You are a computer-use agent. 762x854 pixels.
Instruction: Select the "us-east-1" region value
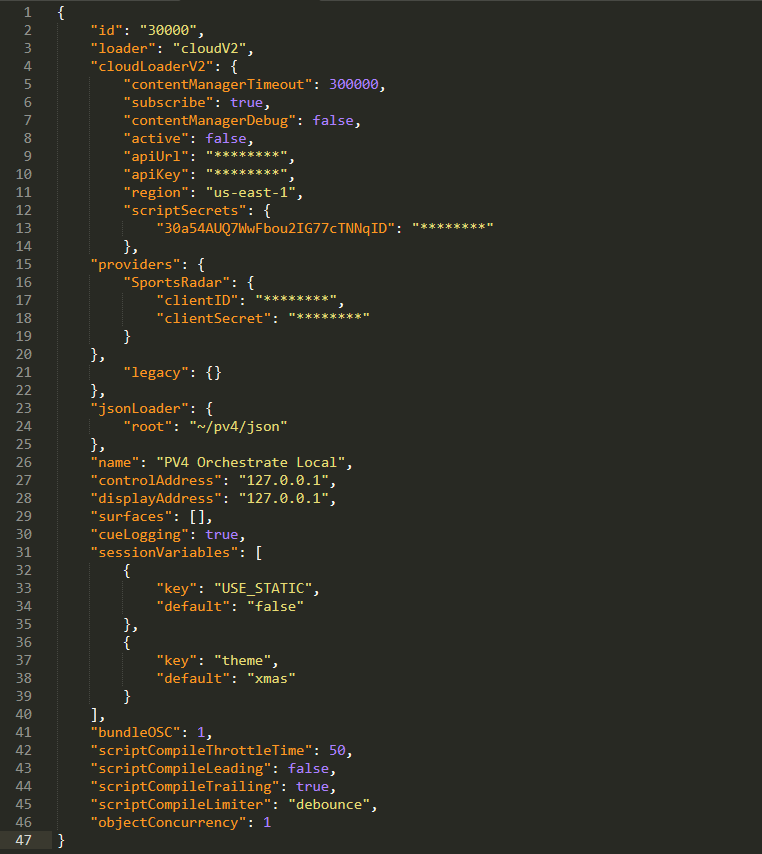click(x=251, y=192)
